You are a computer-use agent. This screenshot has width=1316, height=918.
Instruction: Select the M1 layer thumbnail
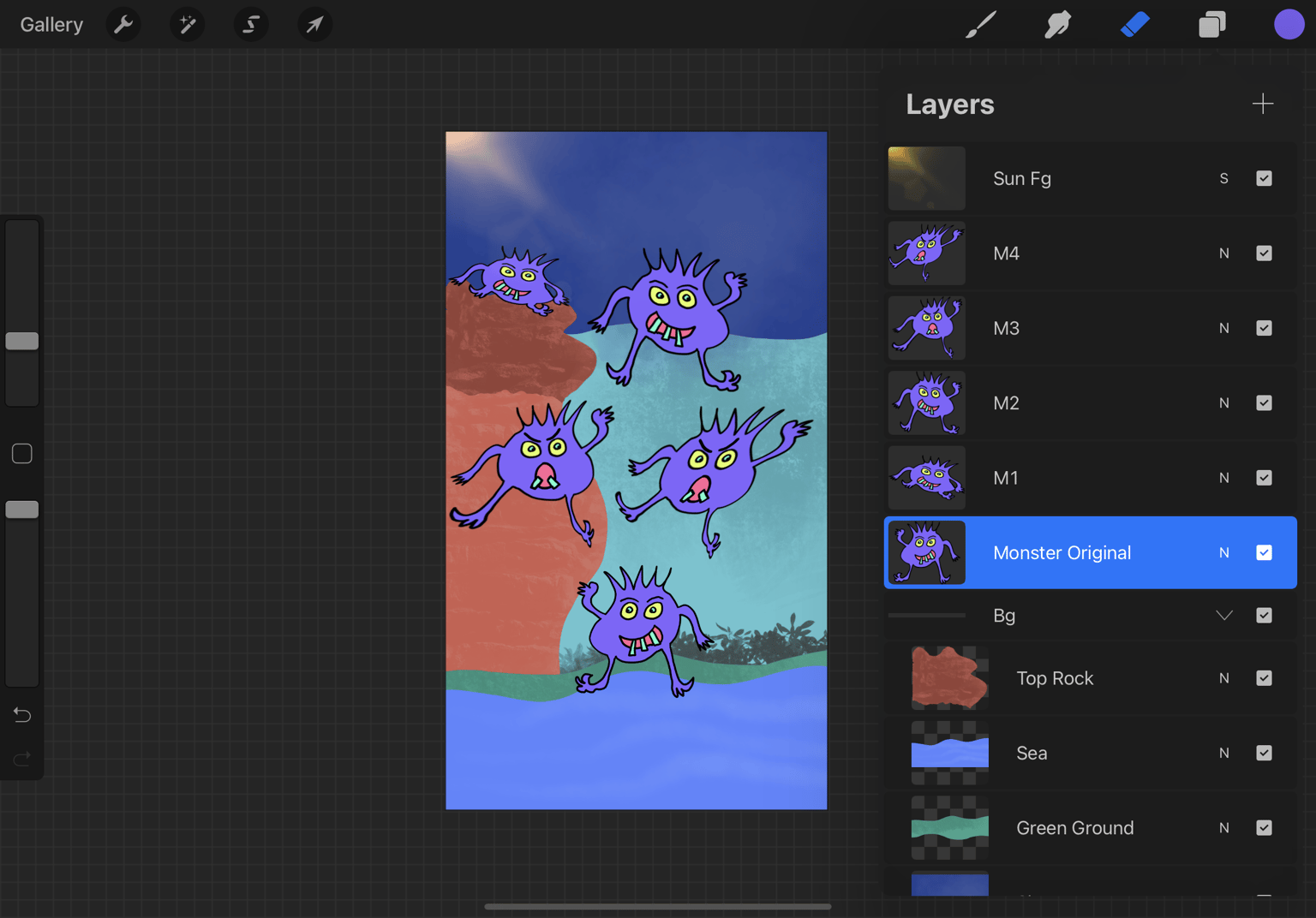point(927,478)
